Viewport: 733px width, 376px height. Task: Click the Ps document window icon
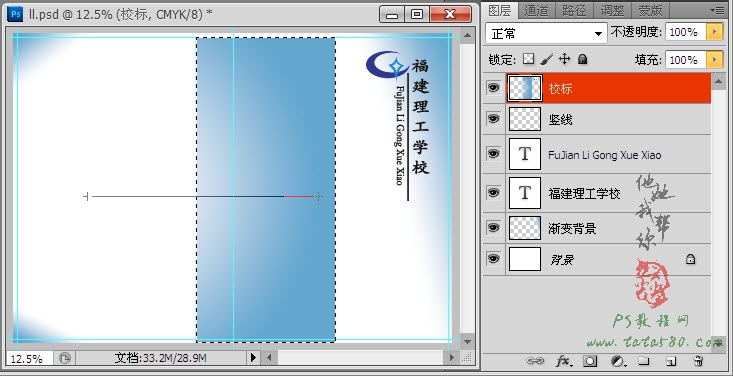[15, 14]
